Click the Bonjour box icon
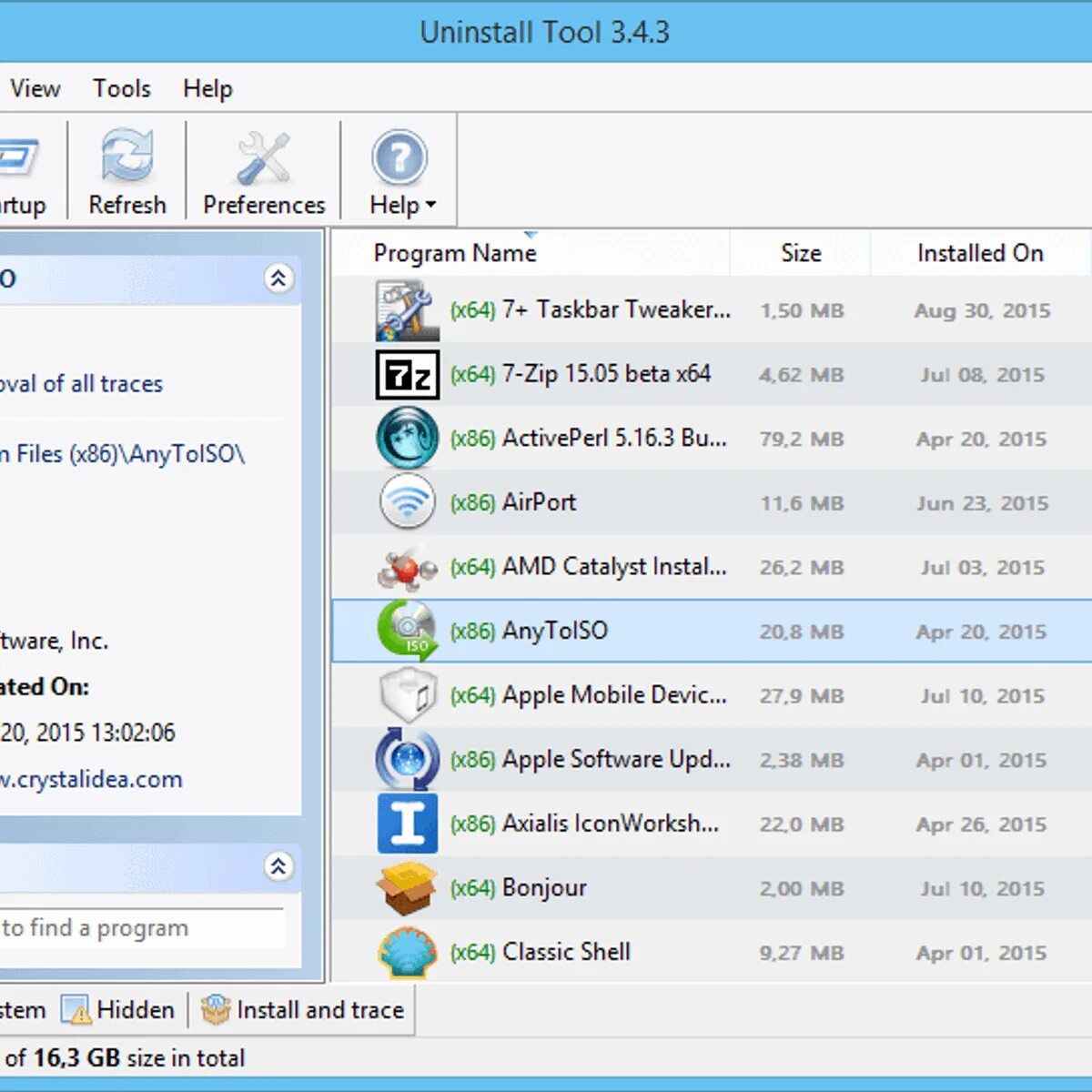Screen dimensions: 1092x1092 tap(407, 888)
